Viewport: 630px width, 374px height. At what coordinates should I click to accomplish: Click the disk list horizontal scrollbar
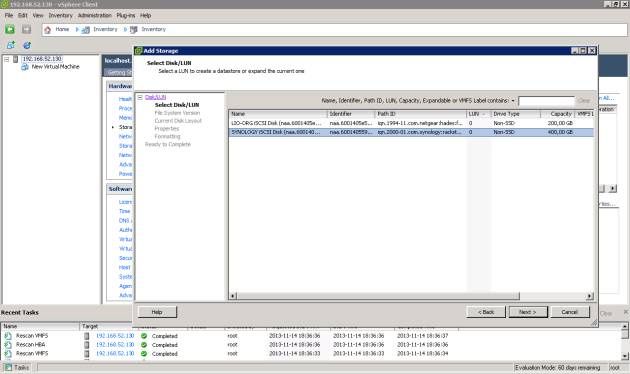pos(378,296)
